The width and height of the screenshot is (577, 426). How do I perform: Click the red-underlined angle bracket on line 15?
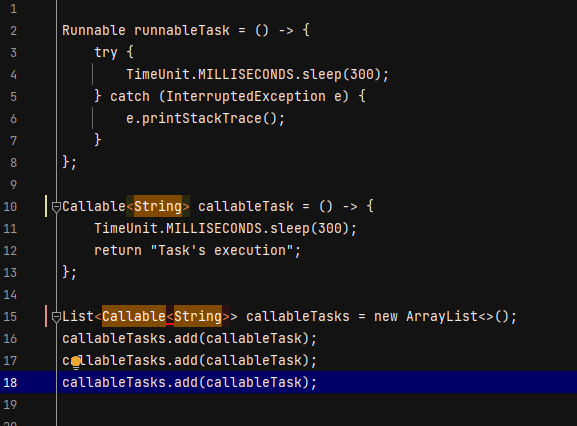coord(170,317)
